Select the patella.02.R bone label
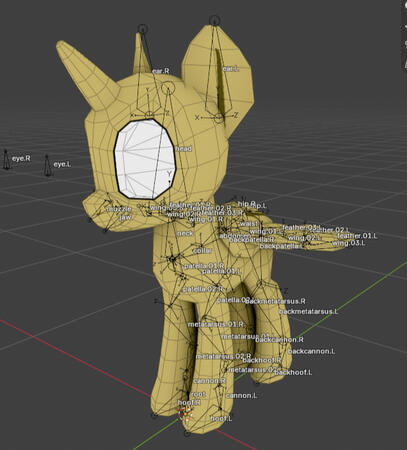 203,289
